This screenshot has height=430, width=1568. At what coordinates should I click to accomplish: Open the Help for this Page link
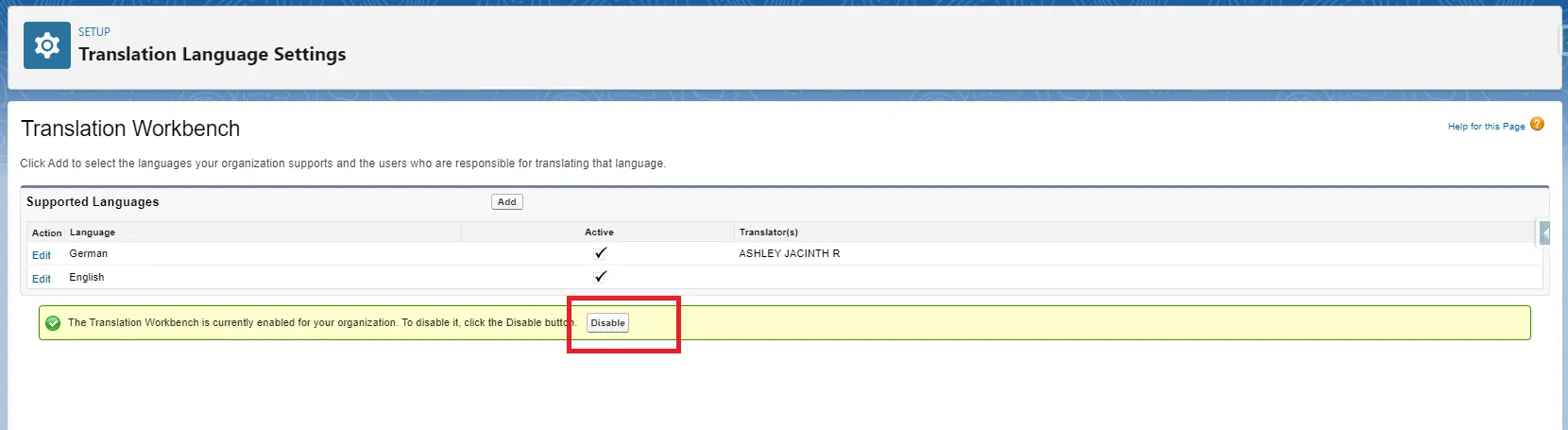pyautogui.click(x=1486, y=127)
